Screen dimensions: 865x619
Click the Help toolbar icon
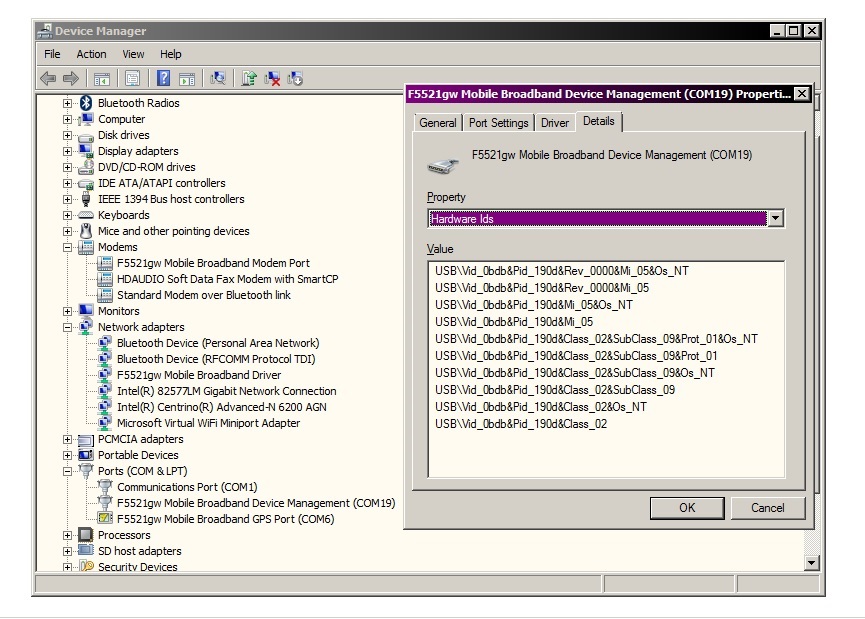(163, 78)
